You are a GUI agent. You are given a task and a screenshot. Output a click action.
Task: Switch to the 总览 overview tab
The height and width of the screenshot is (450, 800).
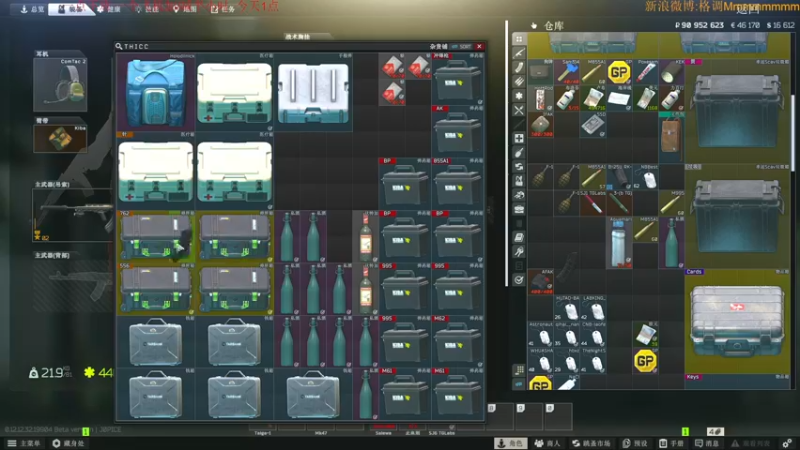coord(32,9)
